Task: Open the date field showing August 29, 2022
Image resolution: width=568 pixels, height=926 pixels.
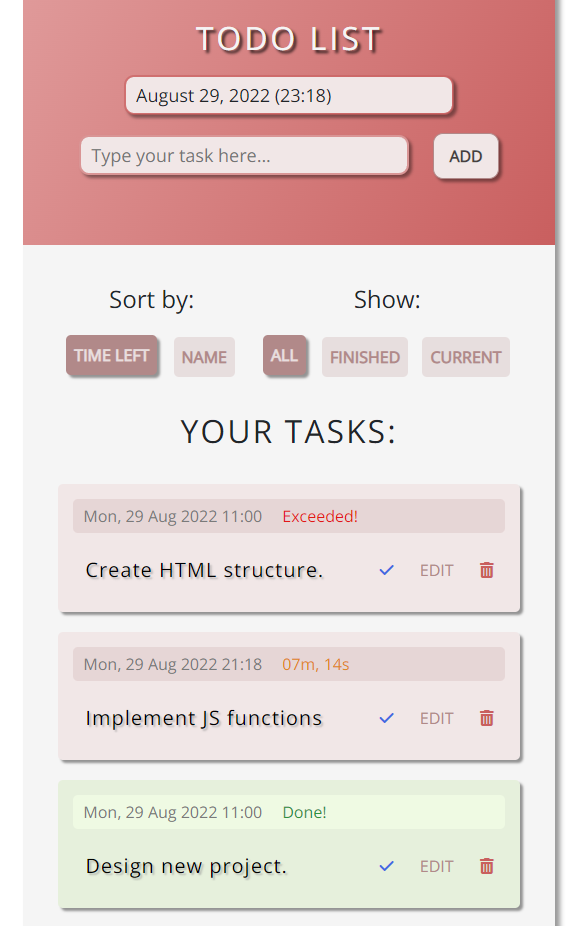Action: point(289,95)
